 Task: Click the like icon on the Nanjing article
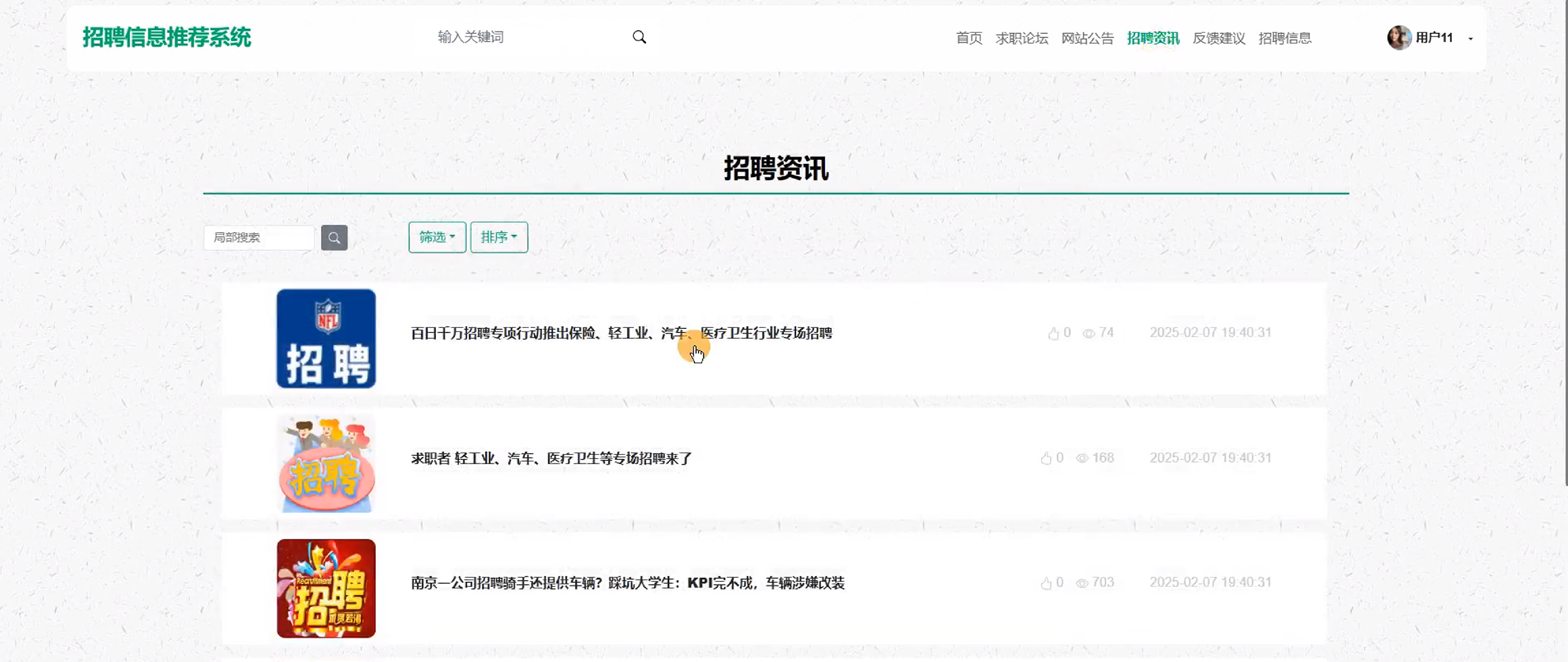coord(1046,583)
